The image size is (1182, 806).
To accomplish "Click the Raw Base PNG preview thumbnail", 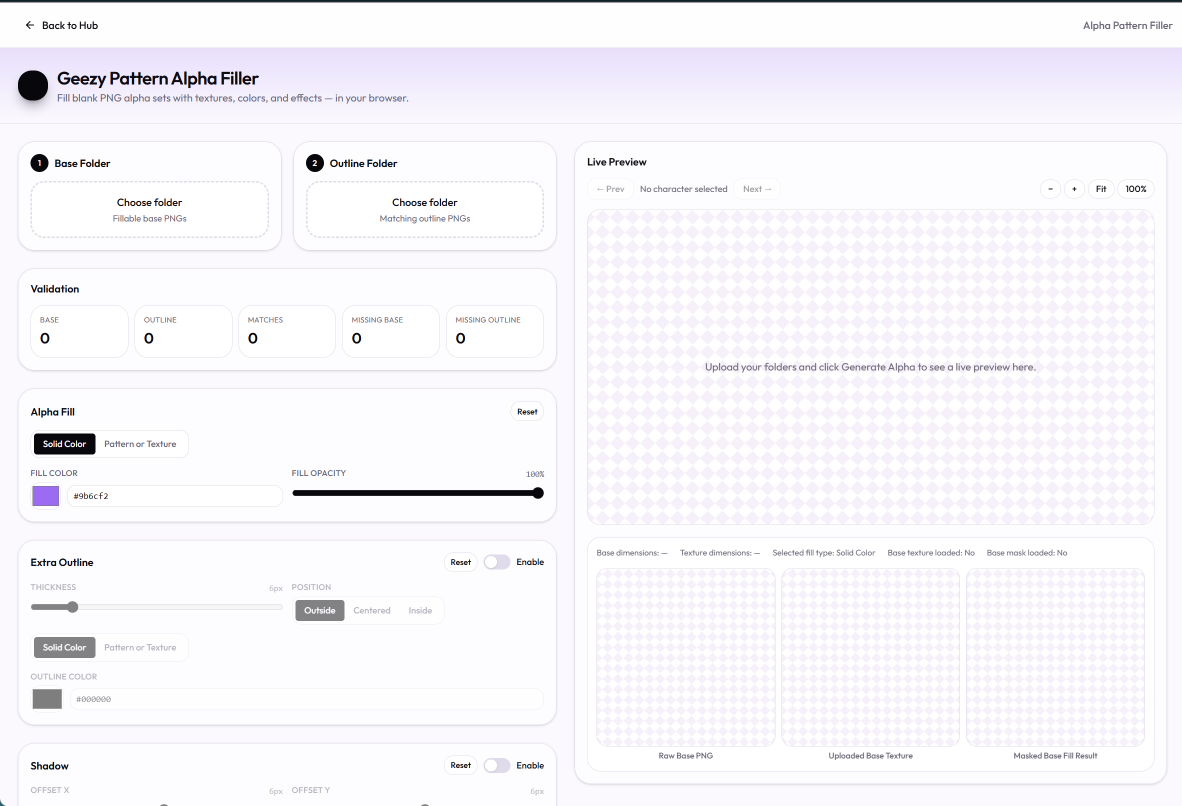I will 686,657.
